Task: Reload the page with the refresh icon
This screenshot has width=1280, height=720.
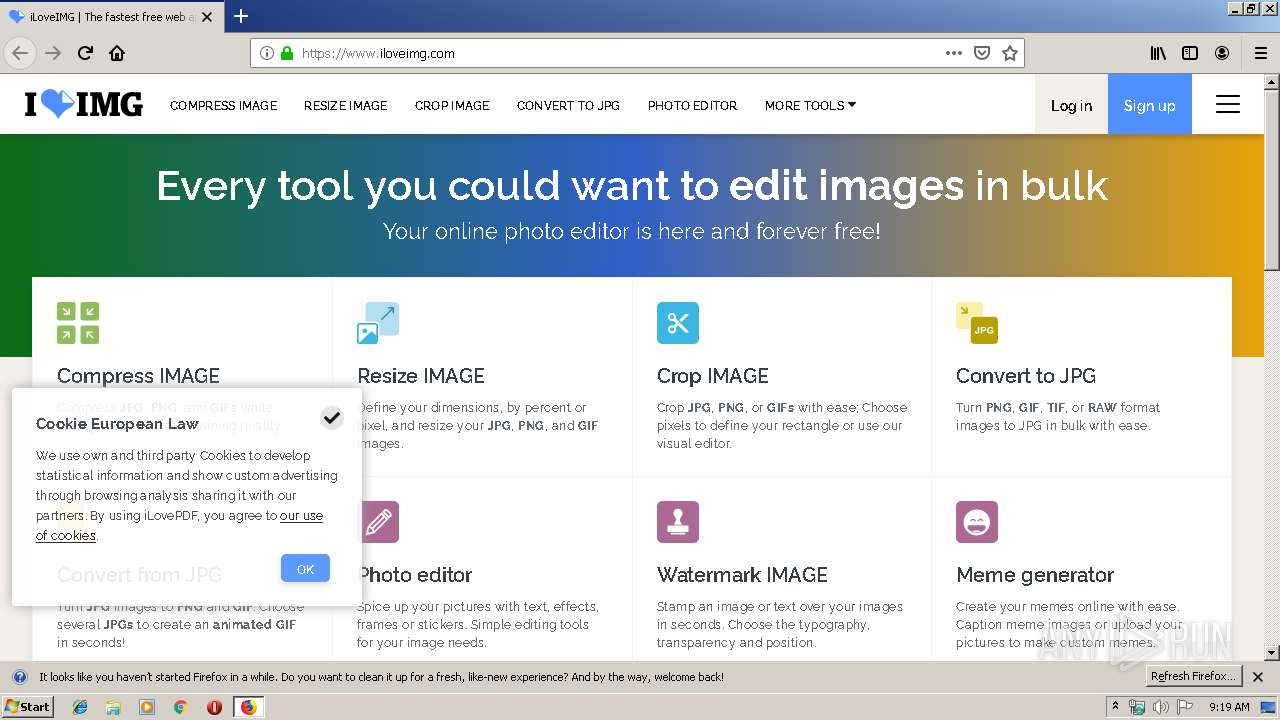Action: tap(85, 53)
